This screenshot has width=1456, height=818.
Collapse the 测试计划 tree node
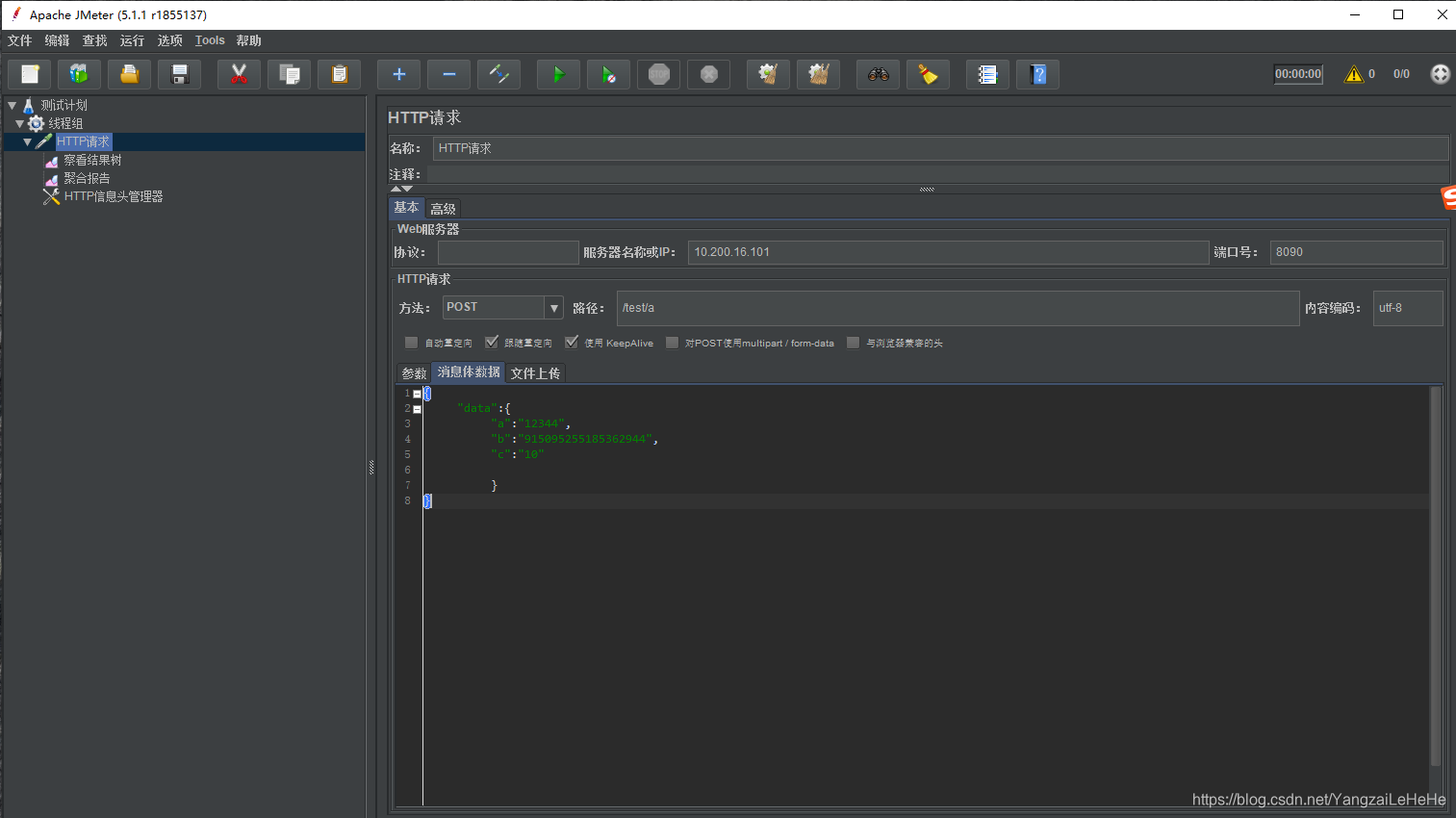click(13, 105)
